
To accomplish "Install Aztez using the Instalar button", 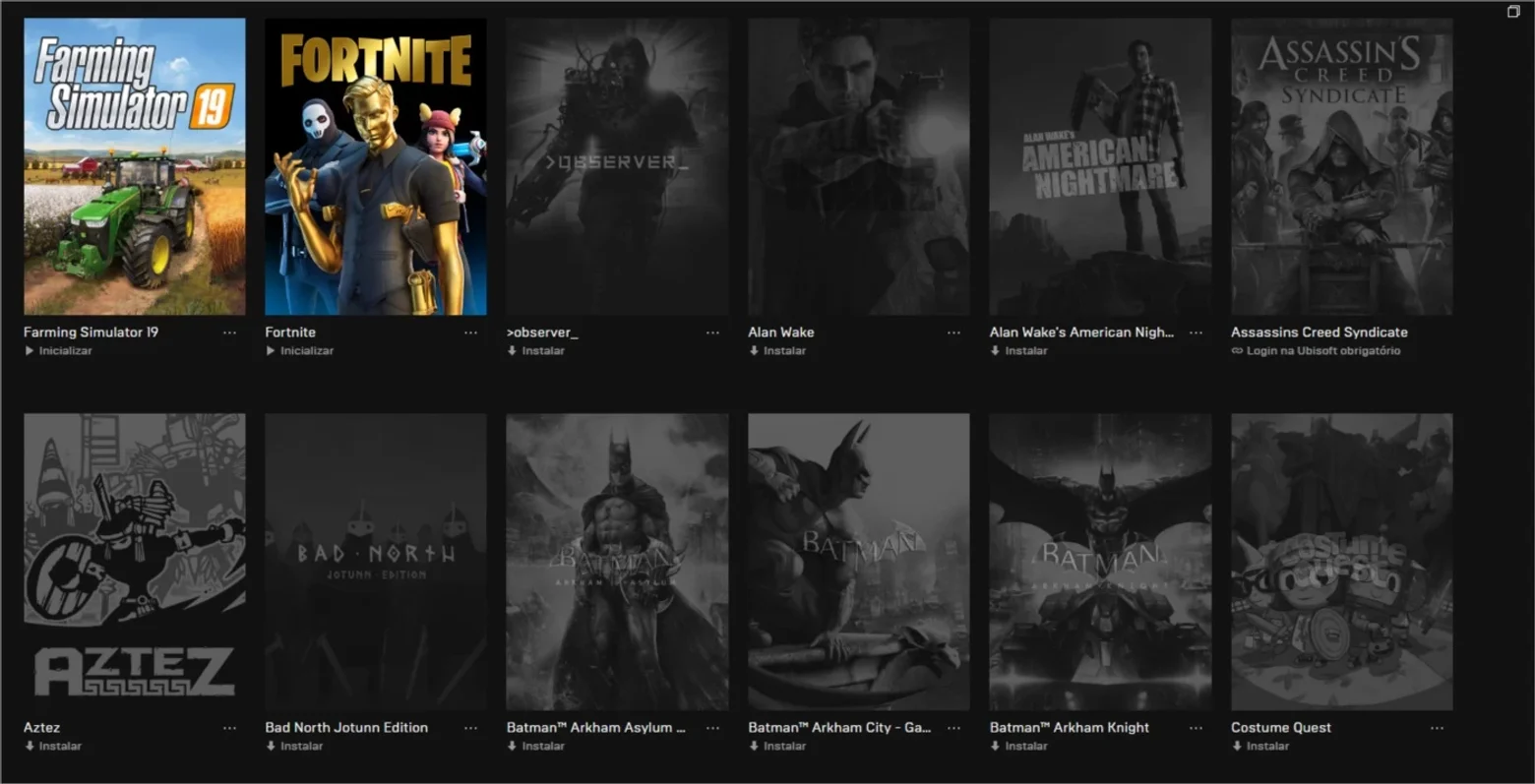I will tap(53, 746).
